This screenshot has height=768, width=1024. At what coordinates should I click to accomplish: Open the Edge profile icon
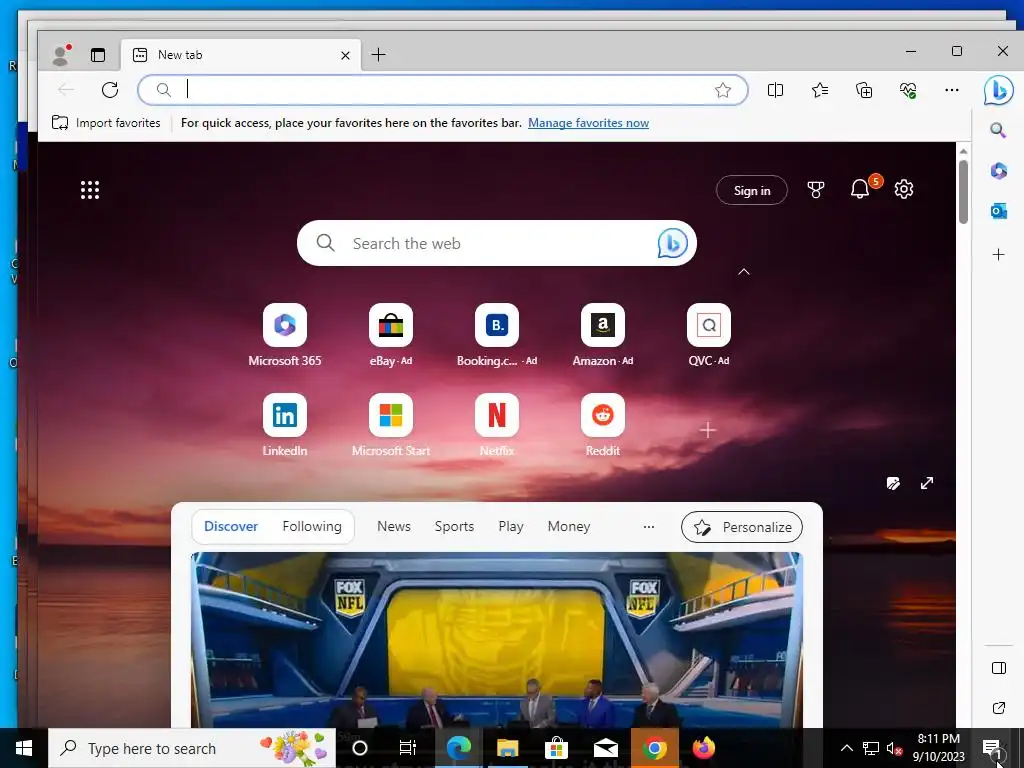(x=61, y=55)
